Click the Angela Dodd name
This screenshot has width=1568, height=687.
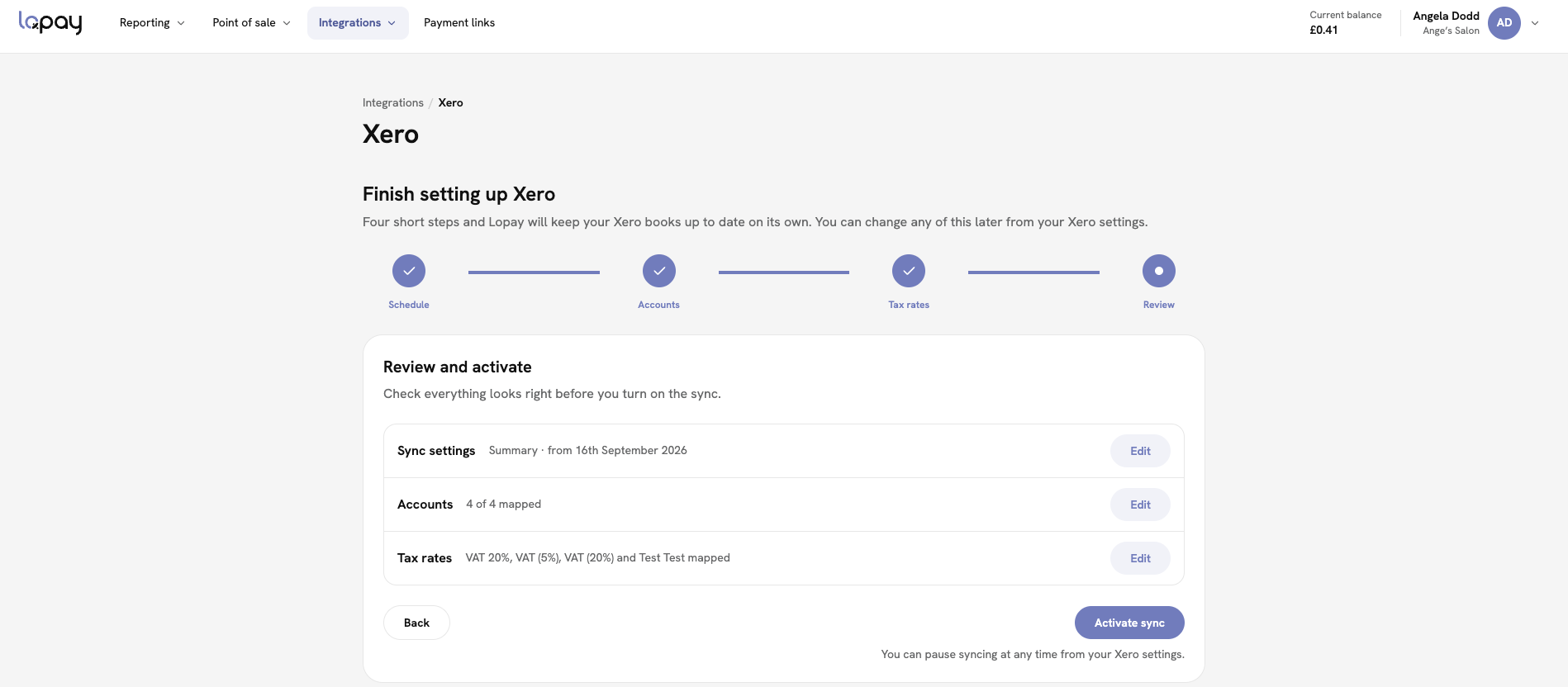pyautogui.click(x=1446, y=16)
